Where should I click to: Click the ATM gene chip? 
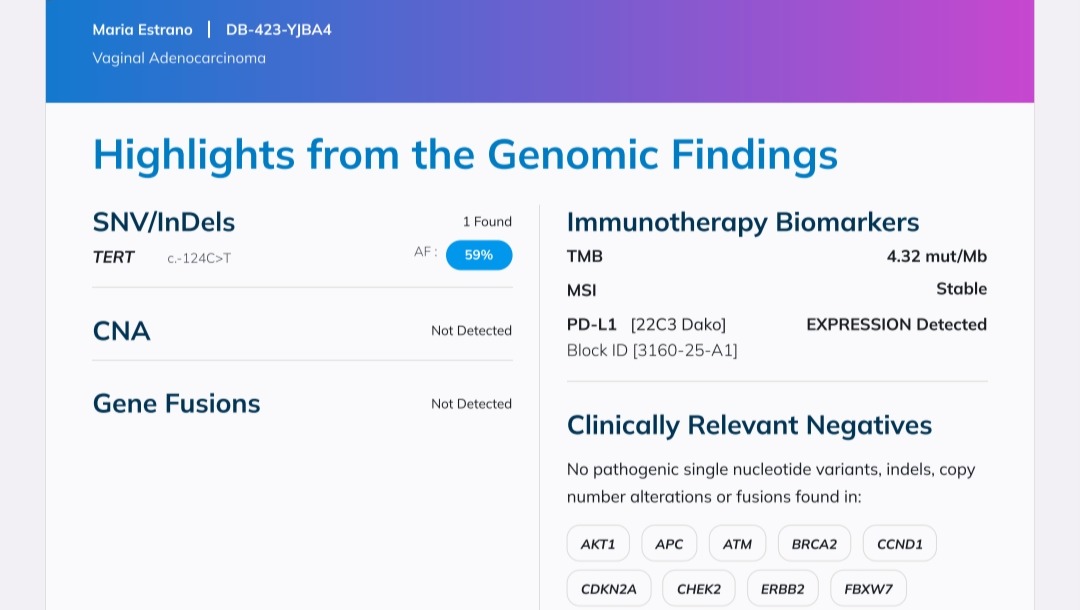coord(737,544)
